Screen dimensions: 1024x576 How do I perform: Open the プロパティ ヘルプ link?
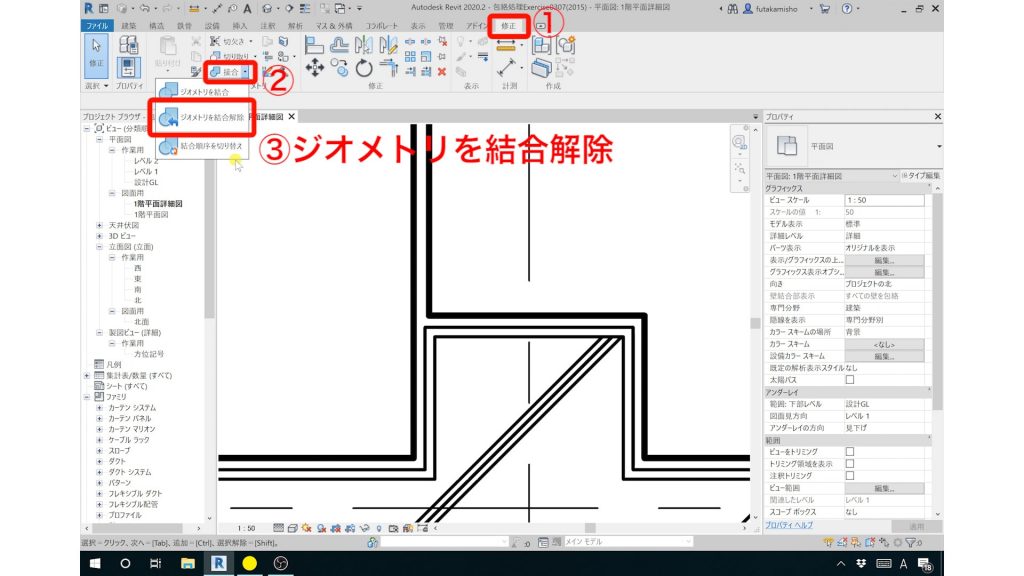tap(788, 523)
